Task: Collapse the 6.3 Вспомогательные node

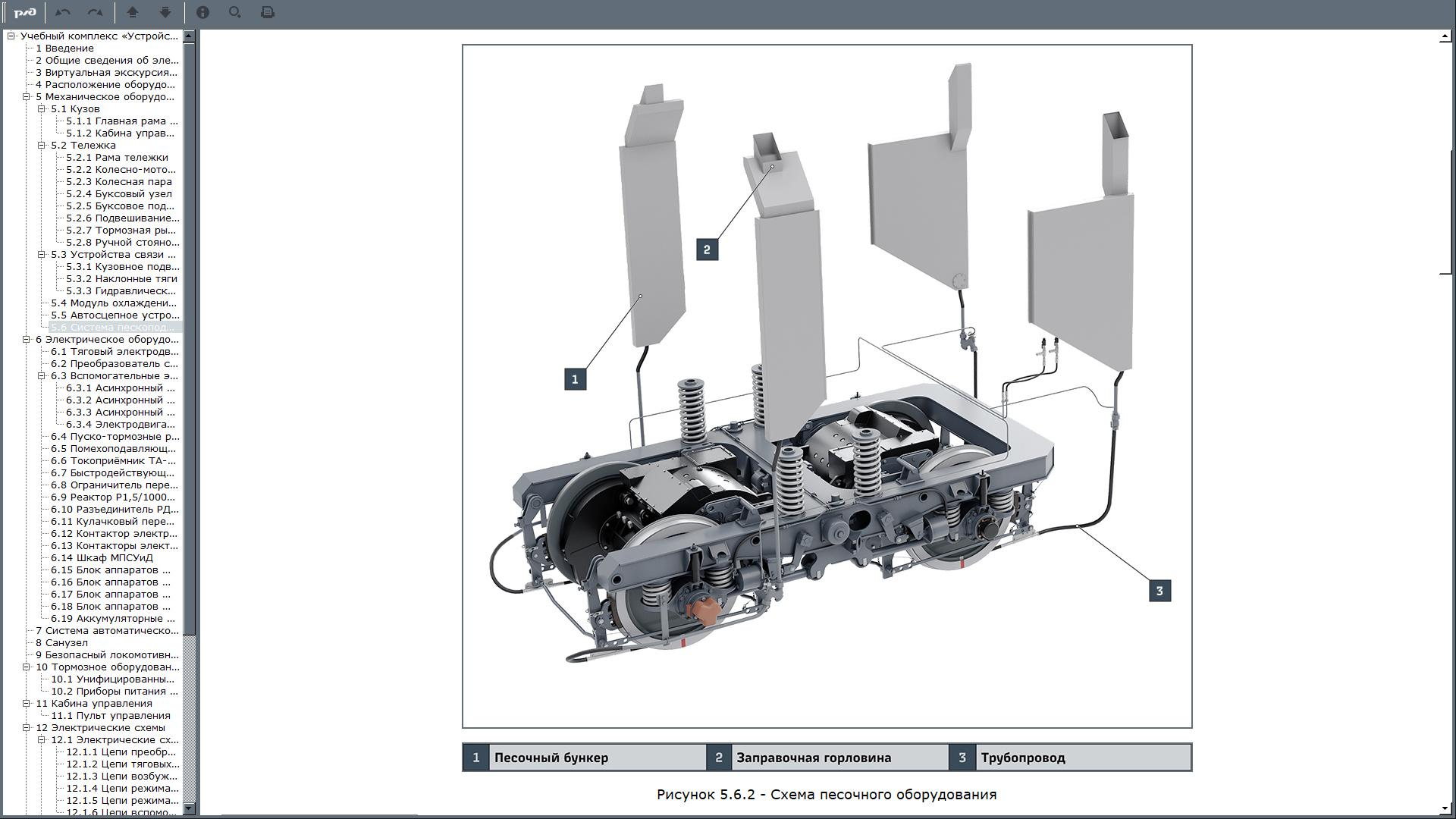Action: point(42,375)
